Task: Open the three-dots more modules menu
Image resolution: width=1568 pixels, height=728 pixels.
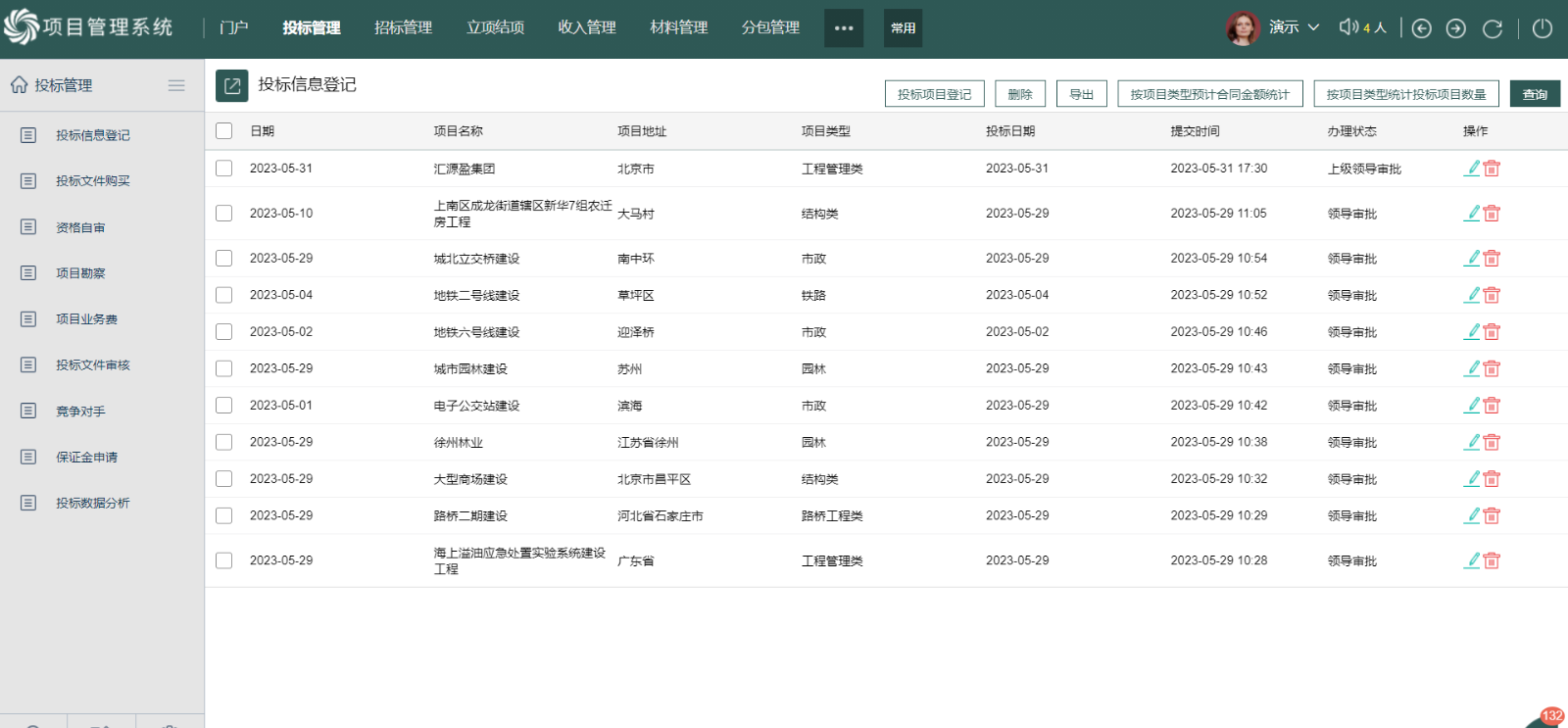Action: pyautogui.click(x=844, y=28)
